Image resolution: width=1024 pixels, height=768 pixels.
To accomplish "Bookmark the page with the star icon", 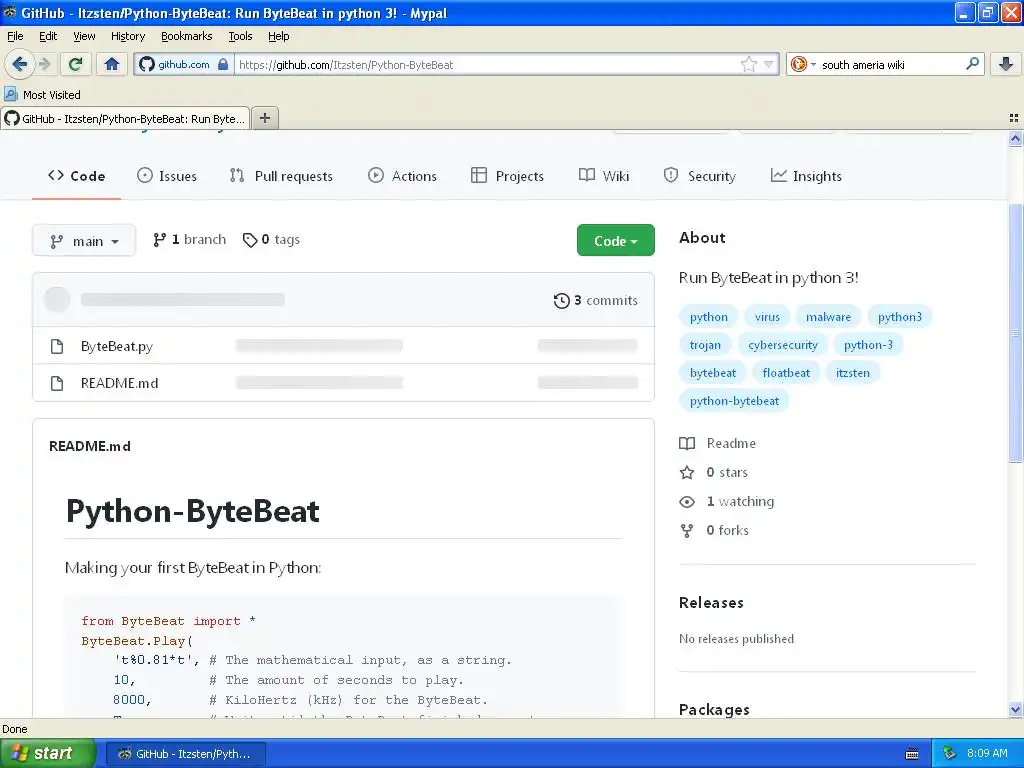I will pos(748,64).
